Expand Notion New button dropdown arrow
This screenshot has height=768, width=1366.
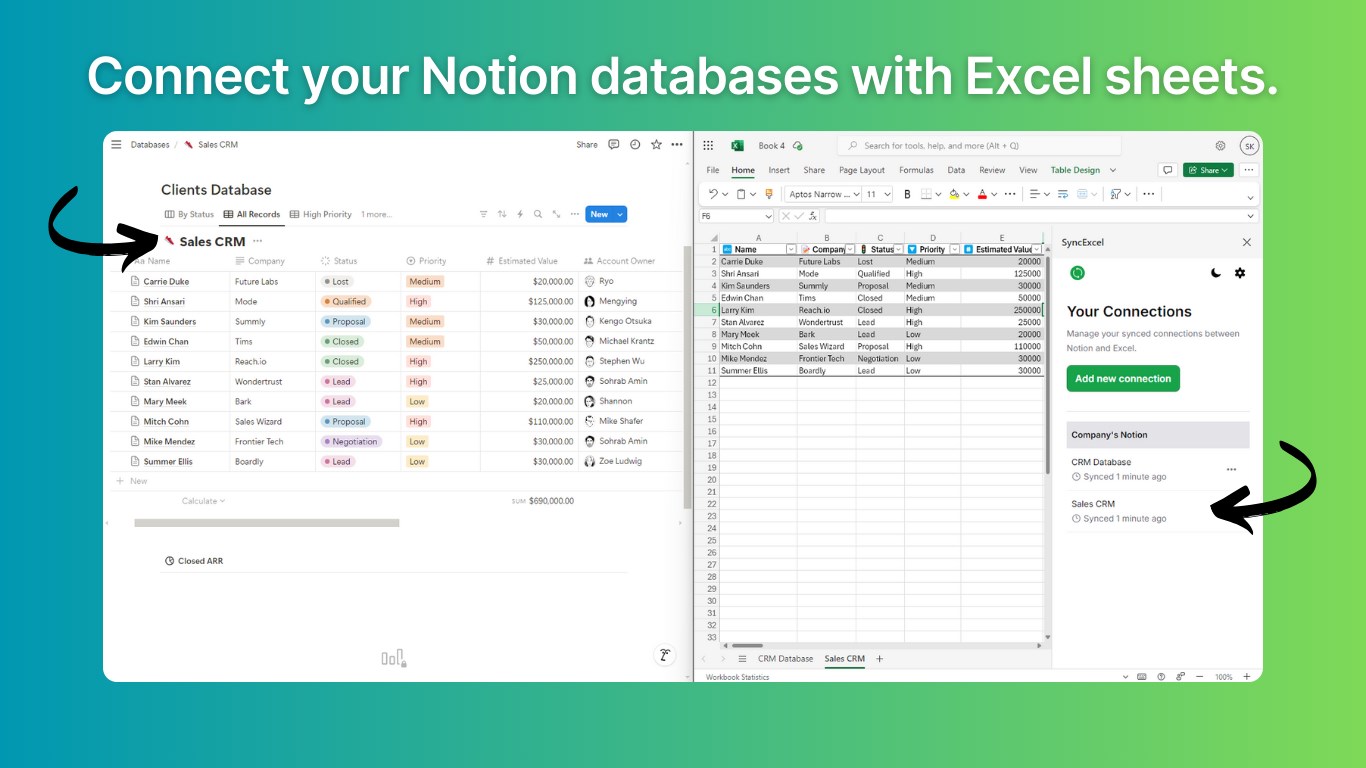620,214
